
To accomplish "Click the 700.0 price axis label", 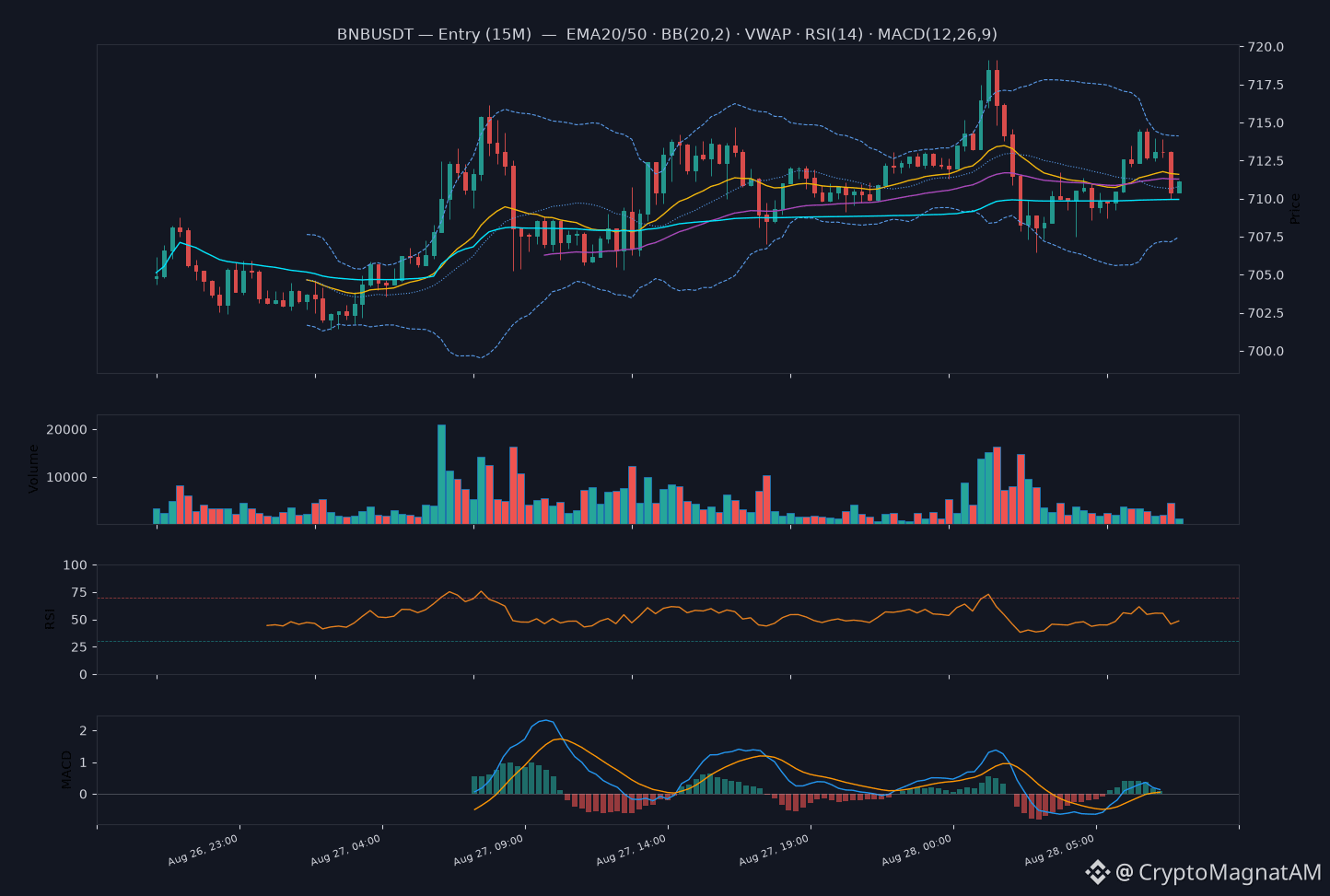I will [1266, 352].
